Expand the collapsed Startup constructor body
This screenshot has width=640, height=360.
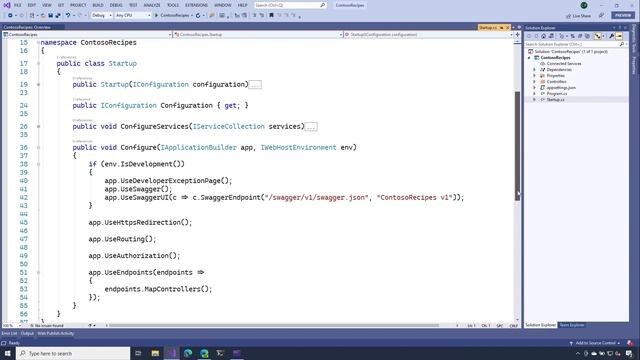(255, 85)
